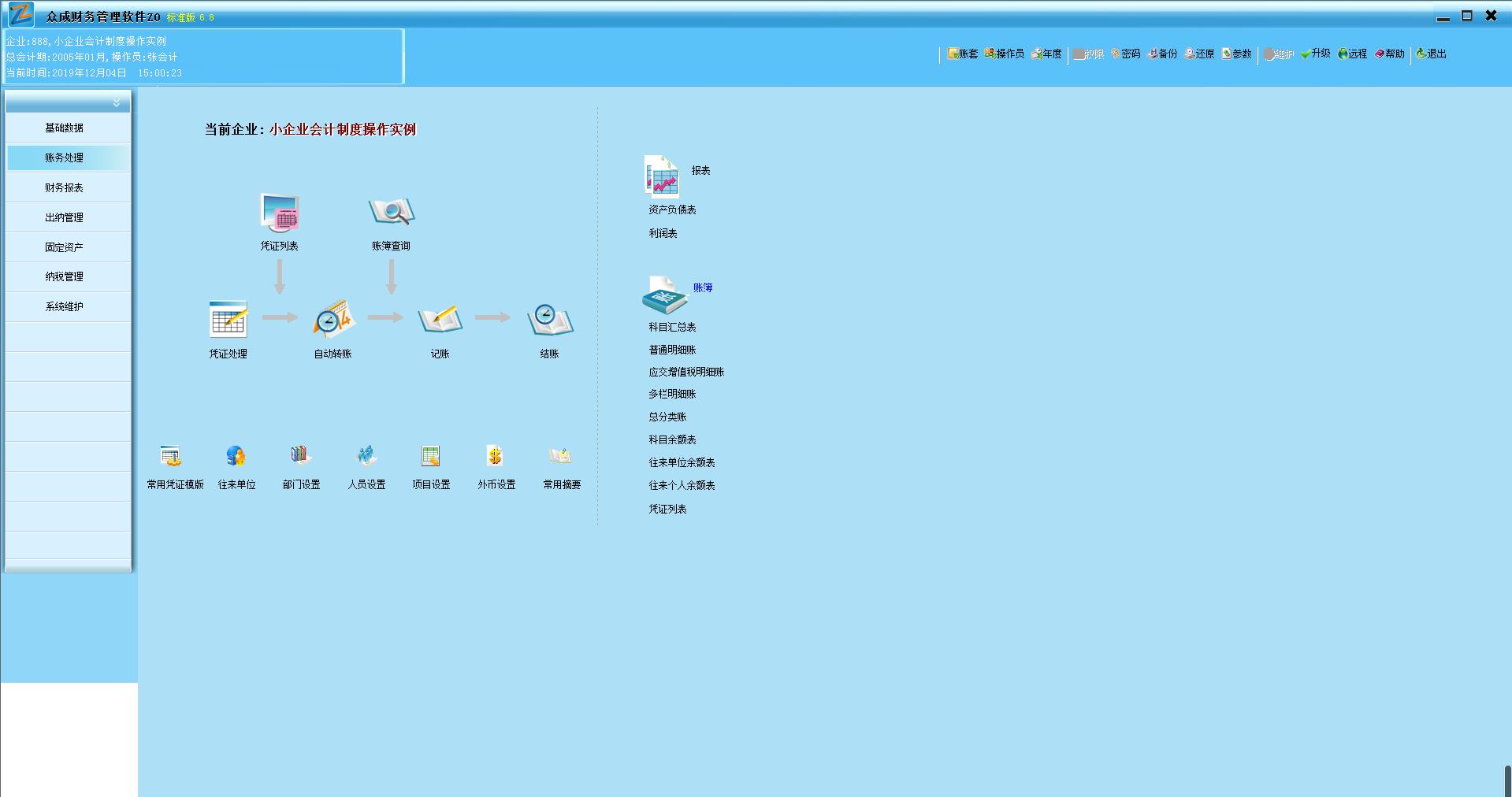Open 人员设置 personnel settings icon

pyautogui.click(x=366, y=455)
